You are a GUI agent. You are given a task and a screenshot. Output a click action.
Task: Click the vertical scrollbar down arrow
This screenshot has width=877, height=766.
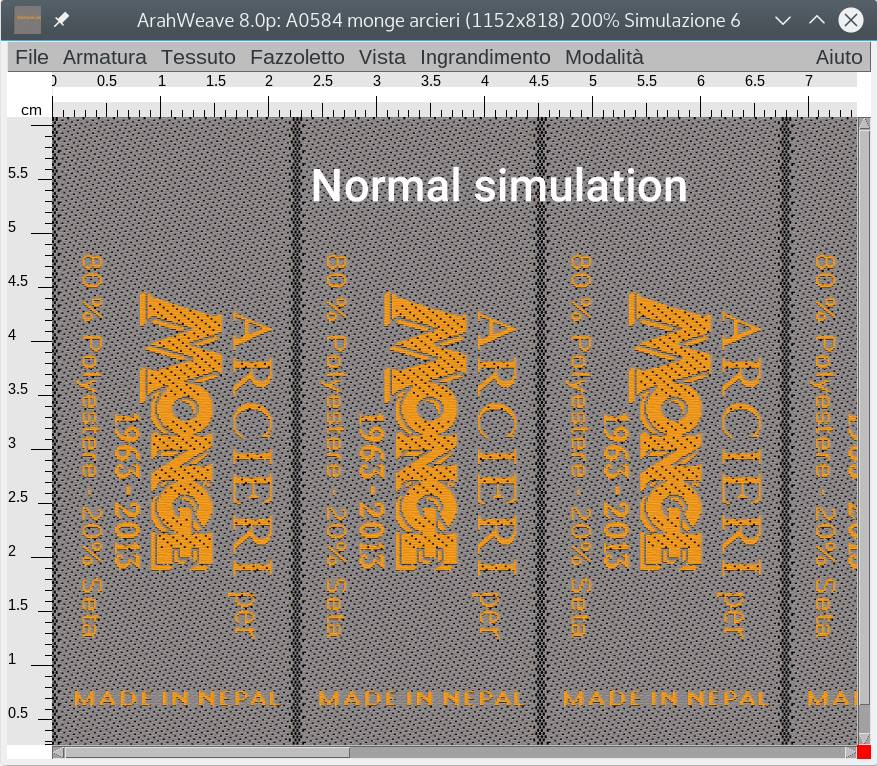tap(864, 739)
